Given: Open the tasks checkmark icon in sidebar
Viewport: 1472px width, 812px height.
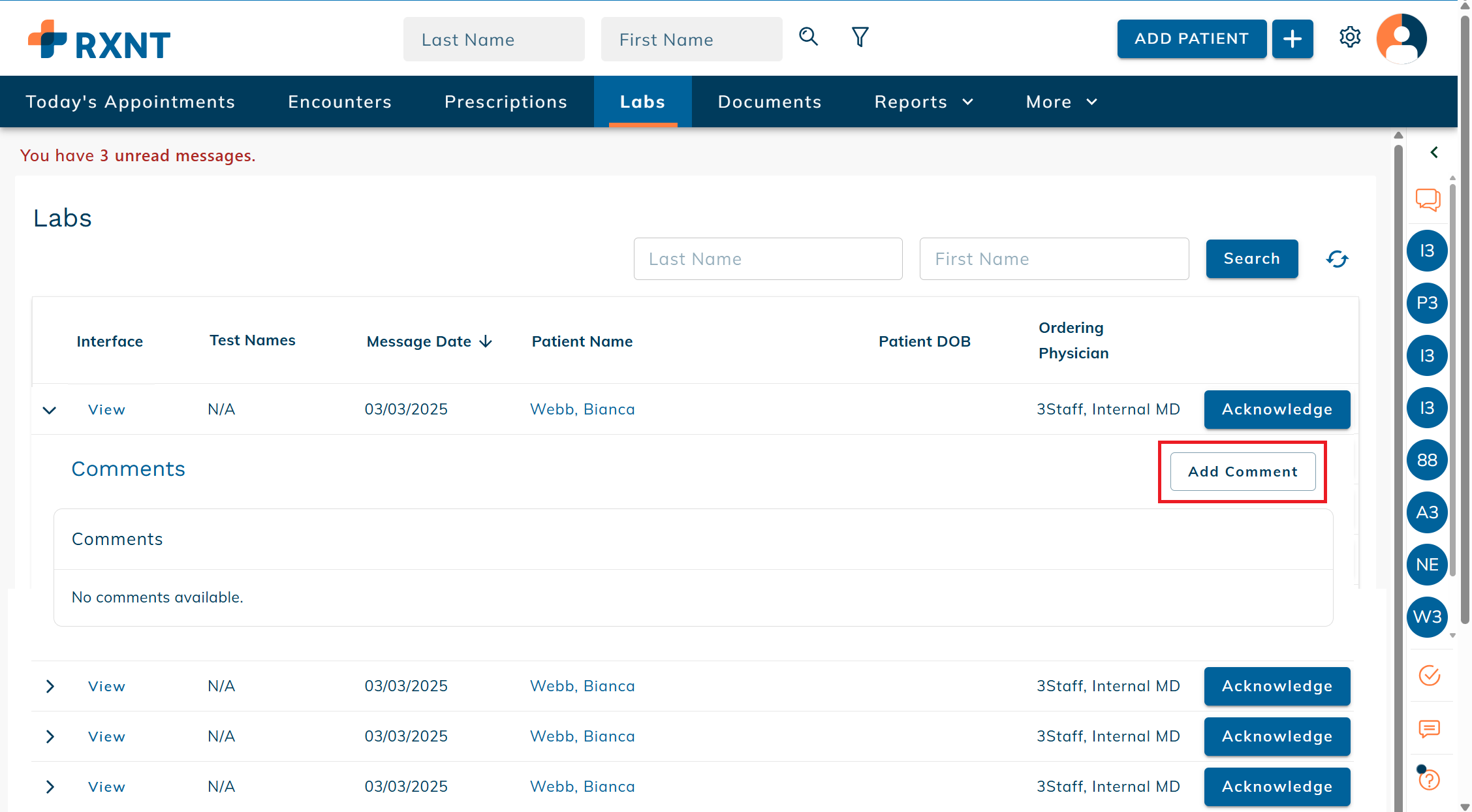Looking at the screenshot, I should coord(1429,675).
